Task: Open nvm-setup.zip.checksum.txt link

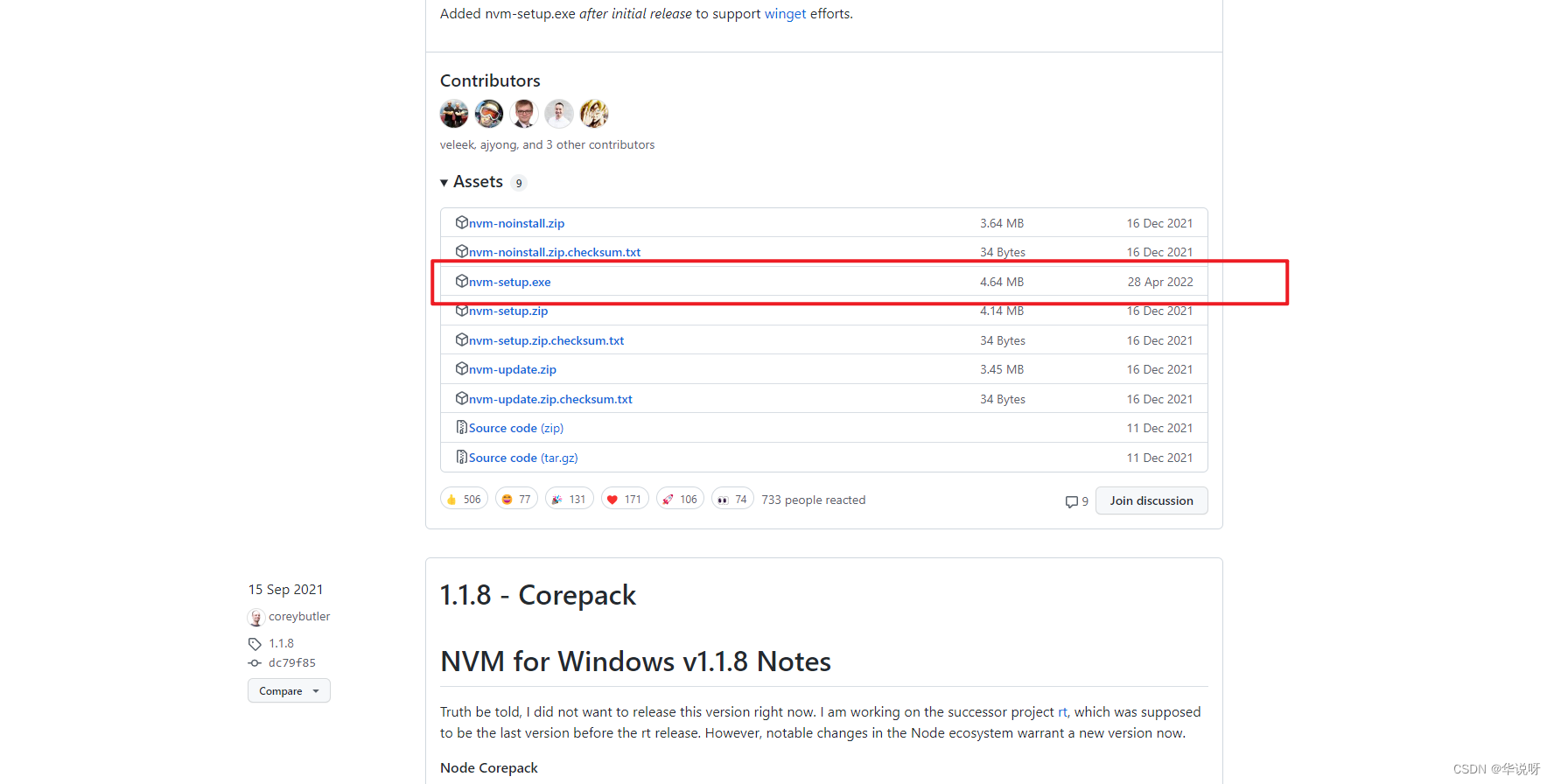Action: tap(547, 340)
